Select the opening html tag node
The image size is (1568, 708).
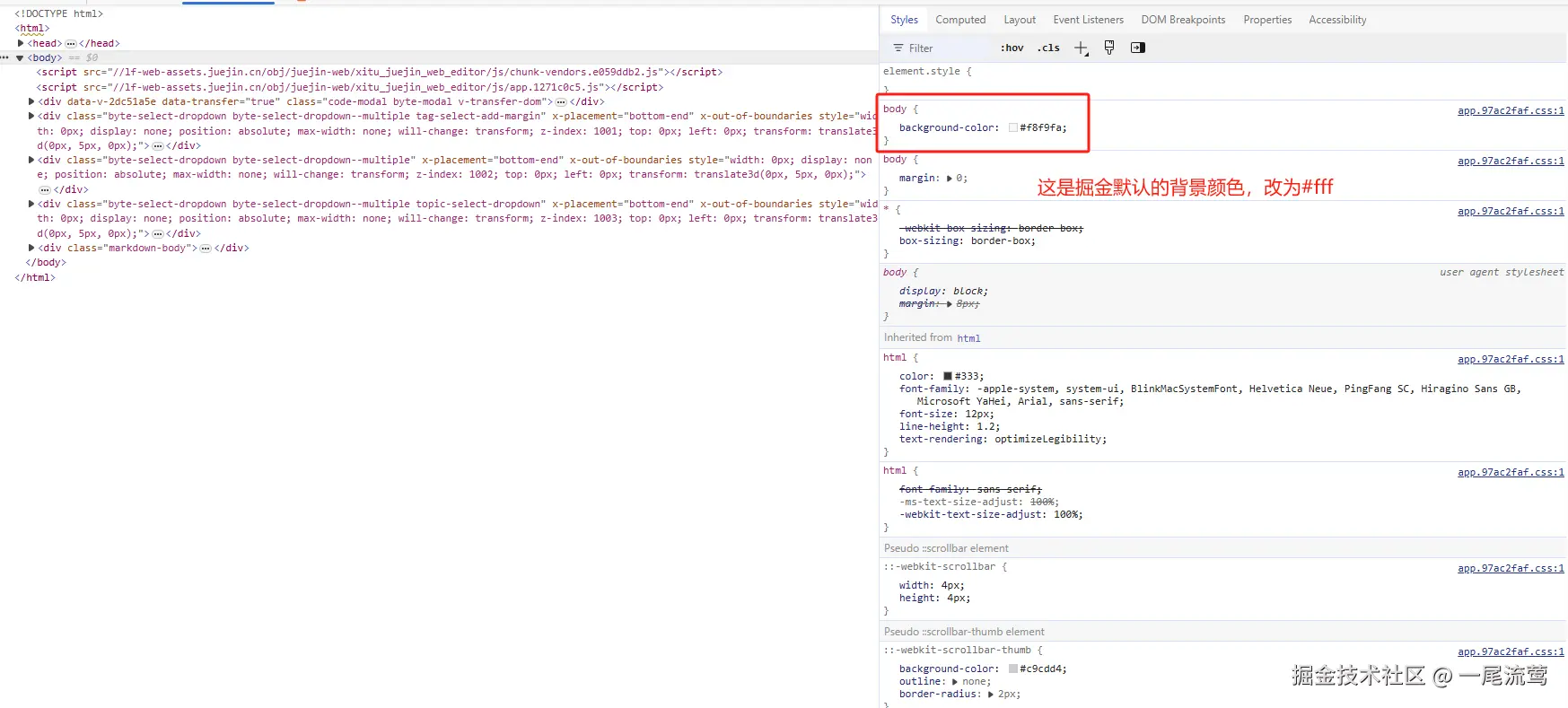click(x=32, y=29)
